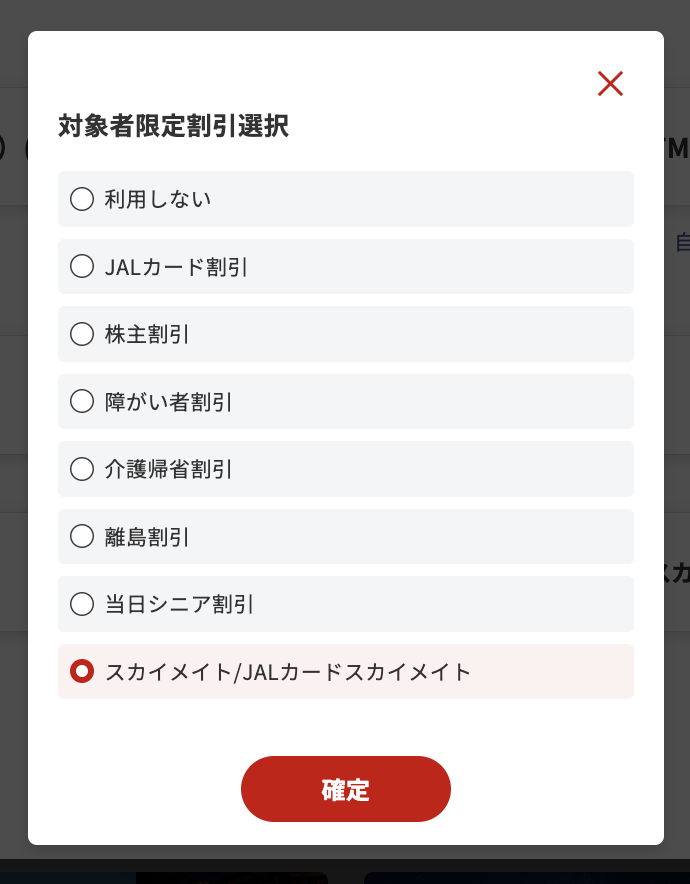This screenshot has width=690, height=884.
Task: Click the 当日シニア割引 option label
Action: coord(179,604)
